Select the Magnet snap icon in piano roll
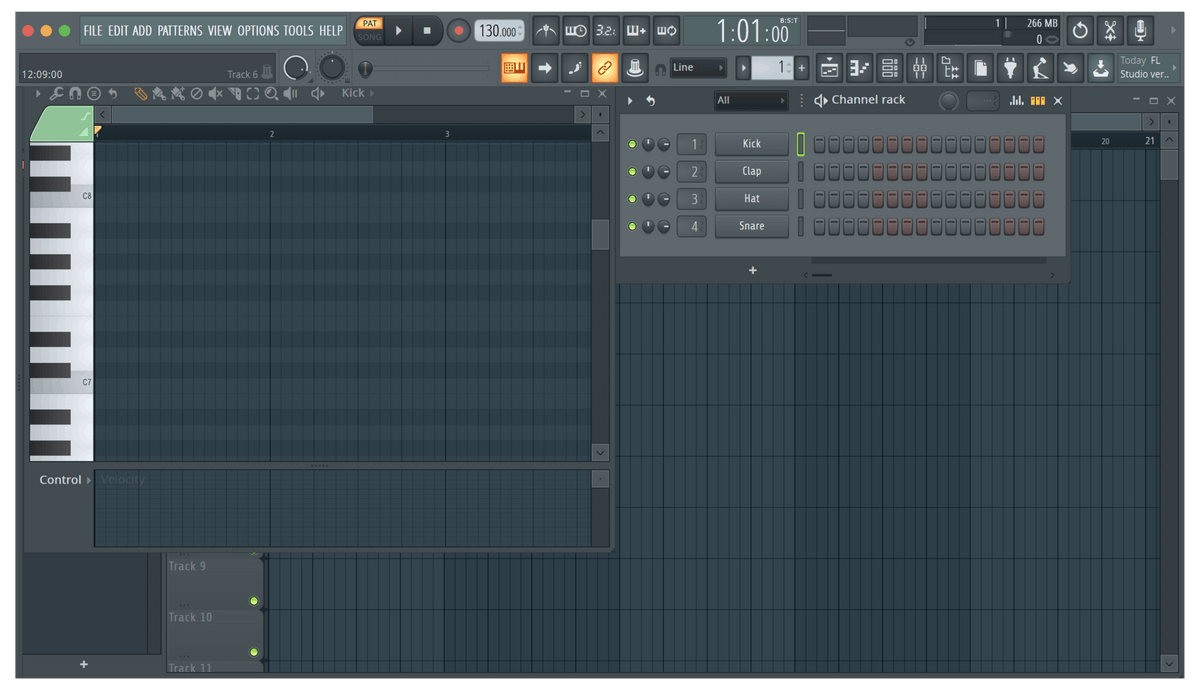Image resolution: width=1200 pixels, height=698 pixels. coord(73,93)
